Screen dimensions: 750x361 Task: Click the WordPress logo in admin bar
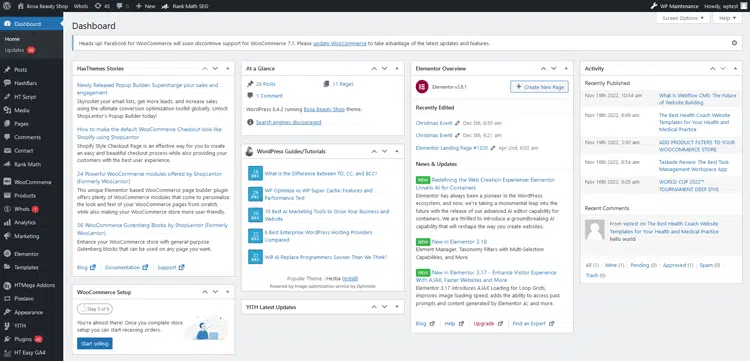pos(7,6)
